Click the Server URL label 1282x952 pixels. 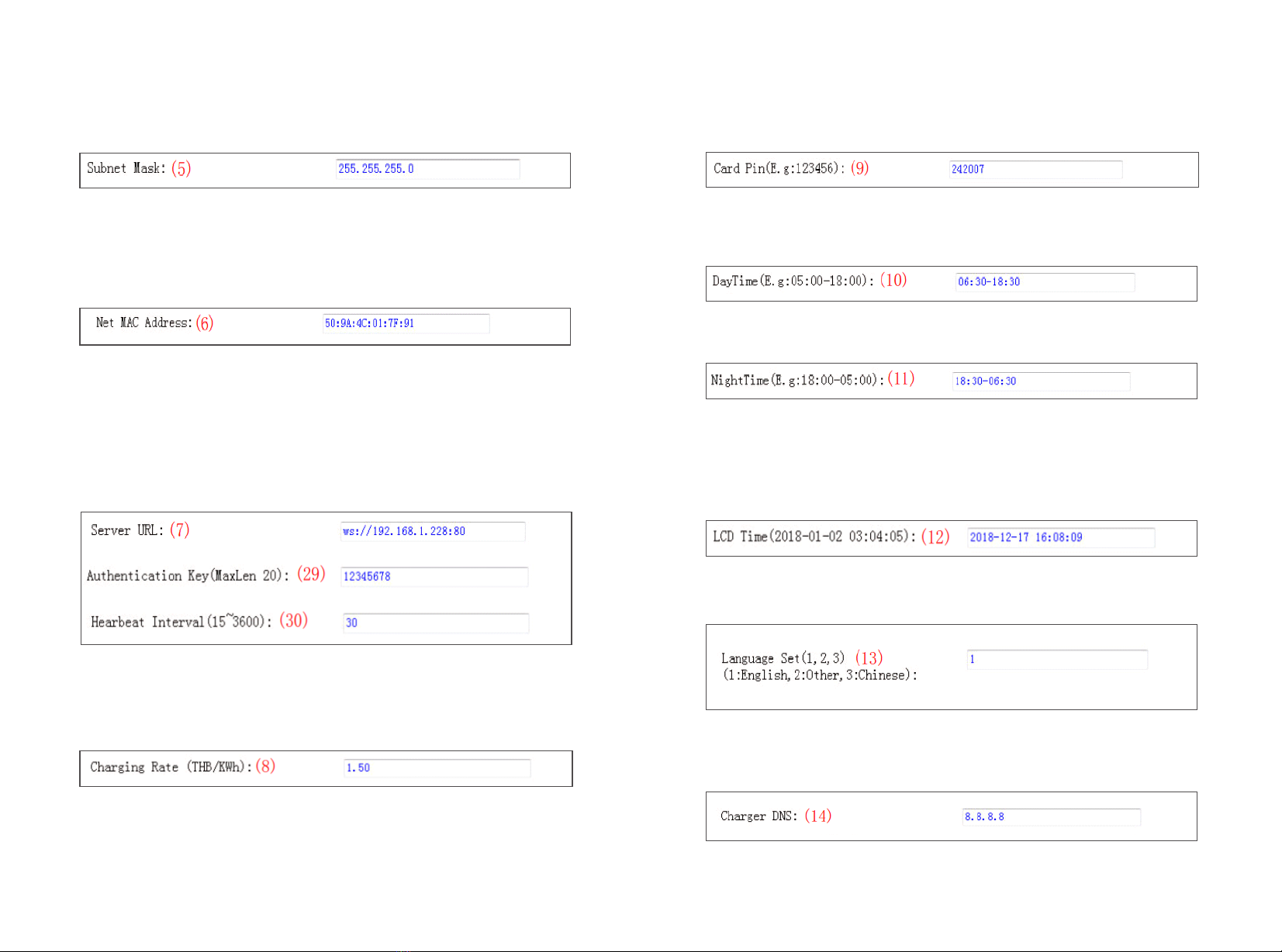[x=127, y=530]
